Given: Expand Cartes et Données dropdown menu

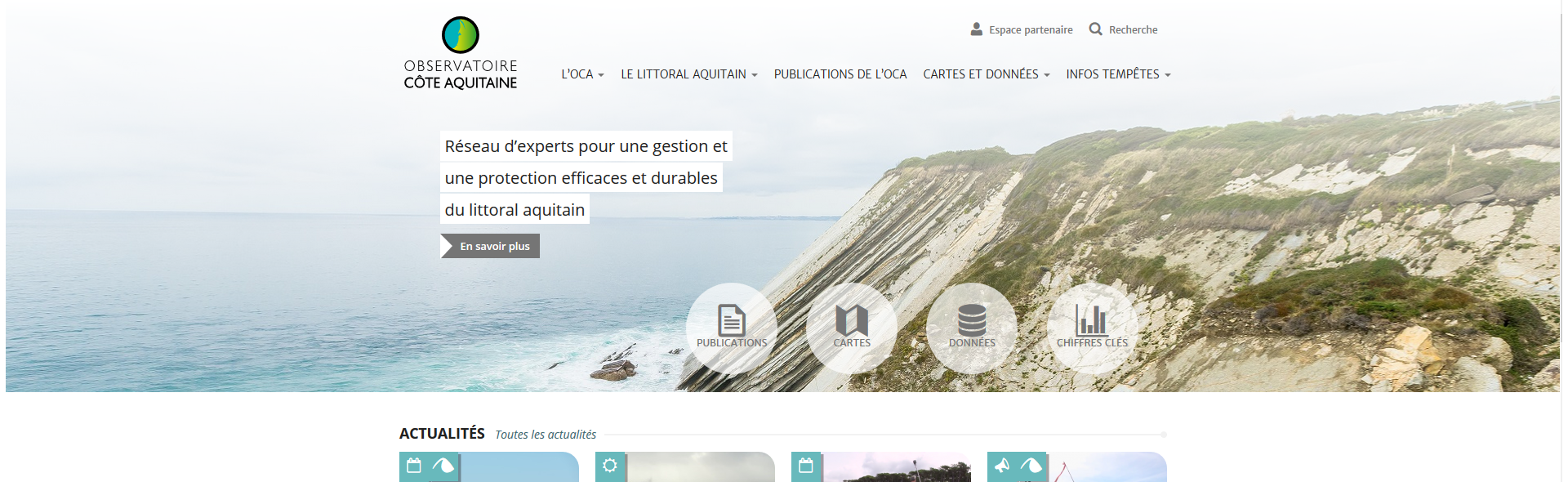Looking at the screenshot, I should coord(987,74).
